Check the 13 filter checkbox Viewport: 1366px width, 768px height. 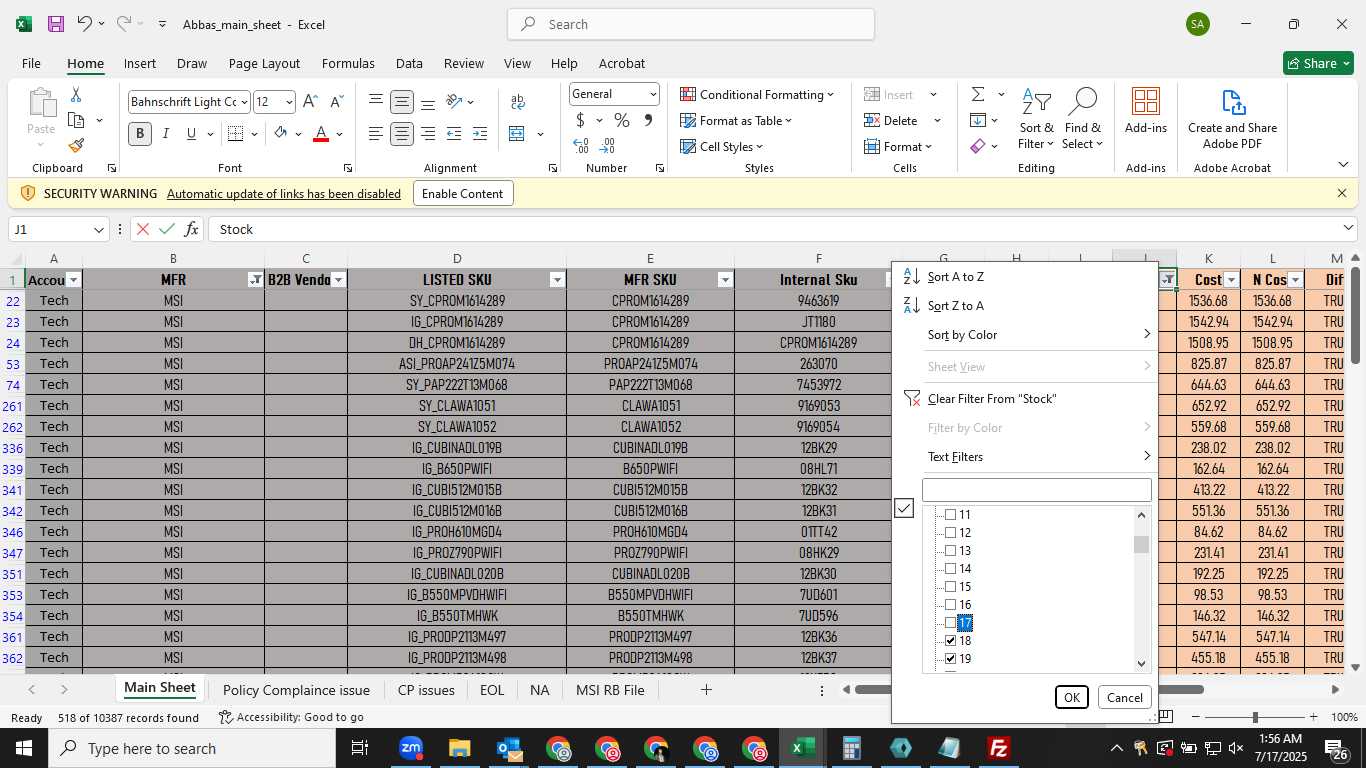click(x=951, y=551)
